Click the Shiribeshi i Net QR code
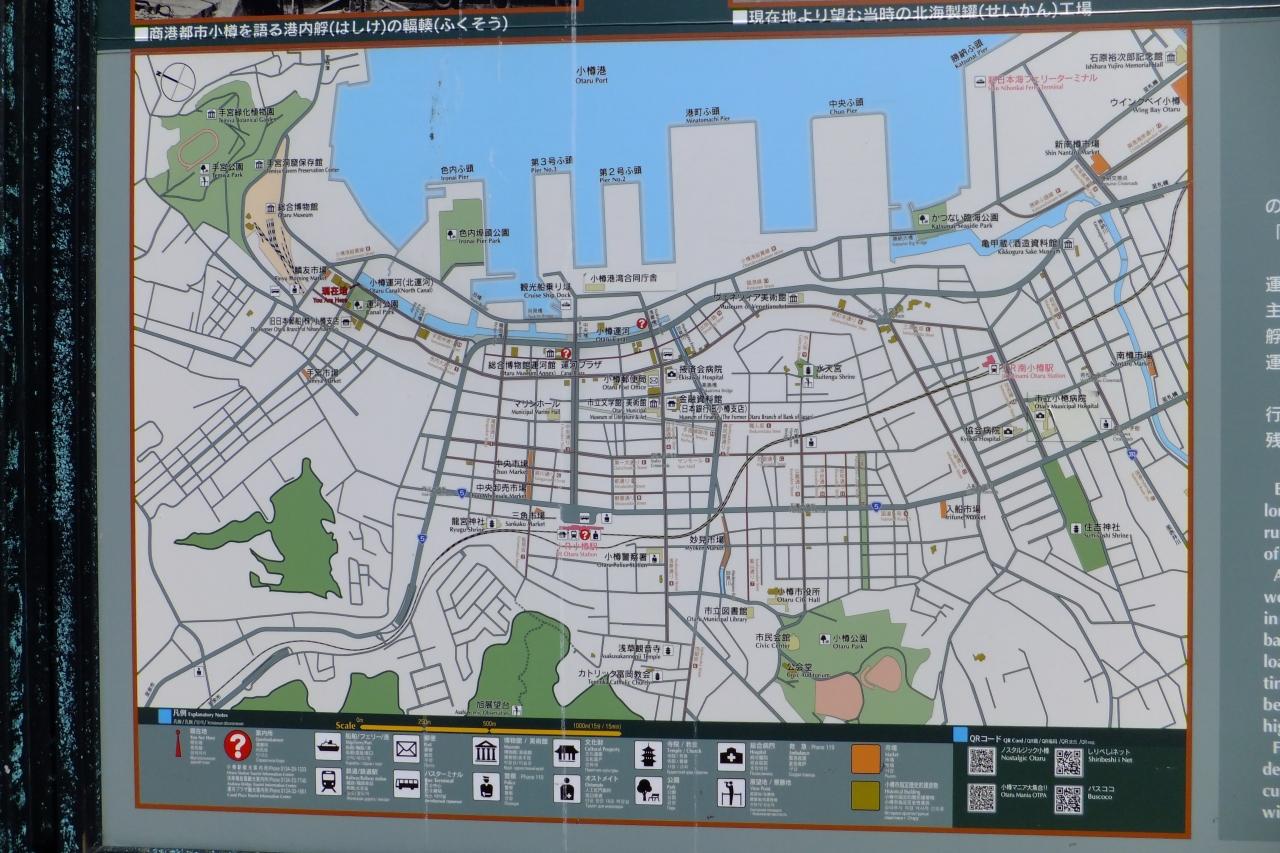1280x853 pixels. (1068, 762)
